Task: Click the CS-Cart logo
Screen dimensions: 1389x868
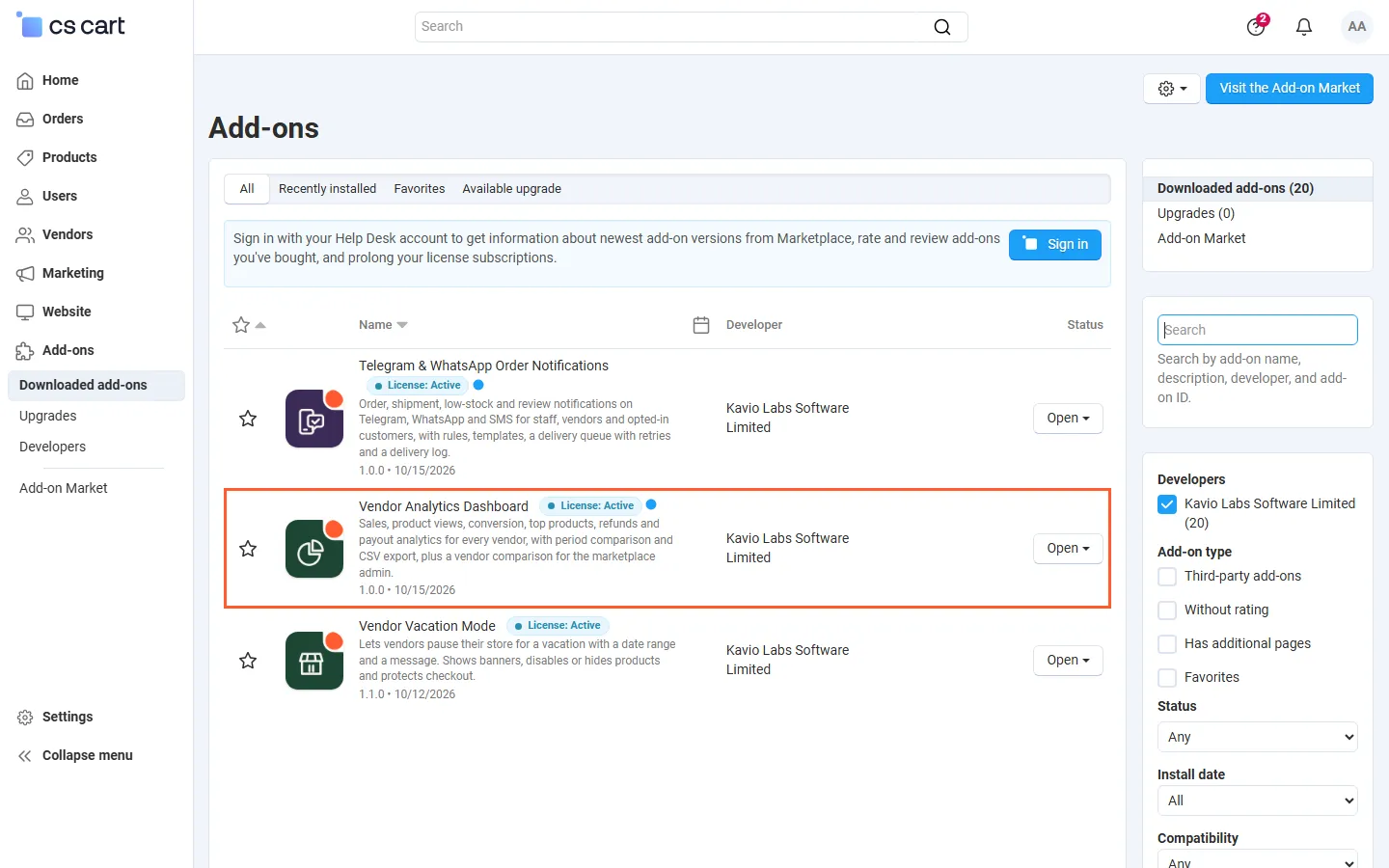Action: click(x=71, y=26)
